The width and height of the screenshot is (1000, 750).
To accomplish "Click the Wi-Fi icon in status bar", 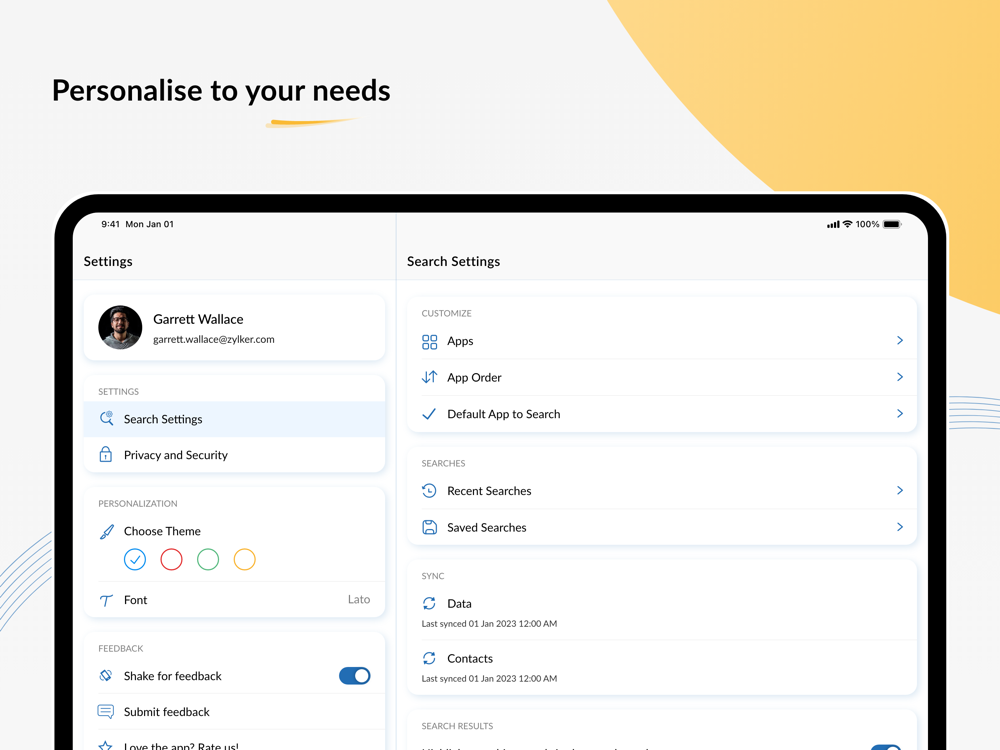I will point(848,224).
